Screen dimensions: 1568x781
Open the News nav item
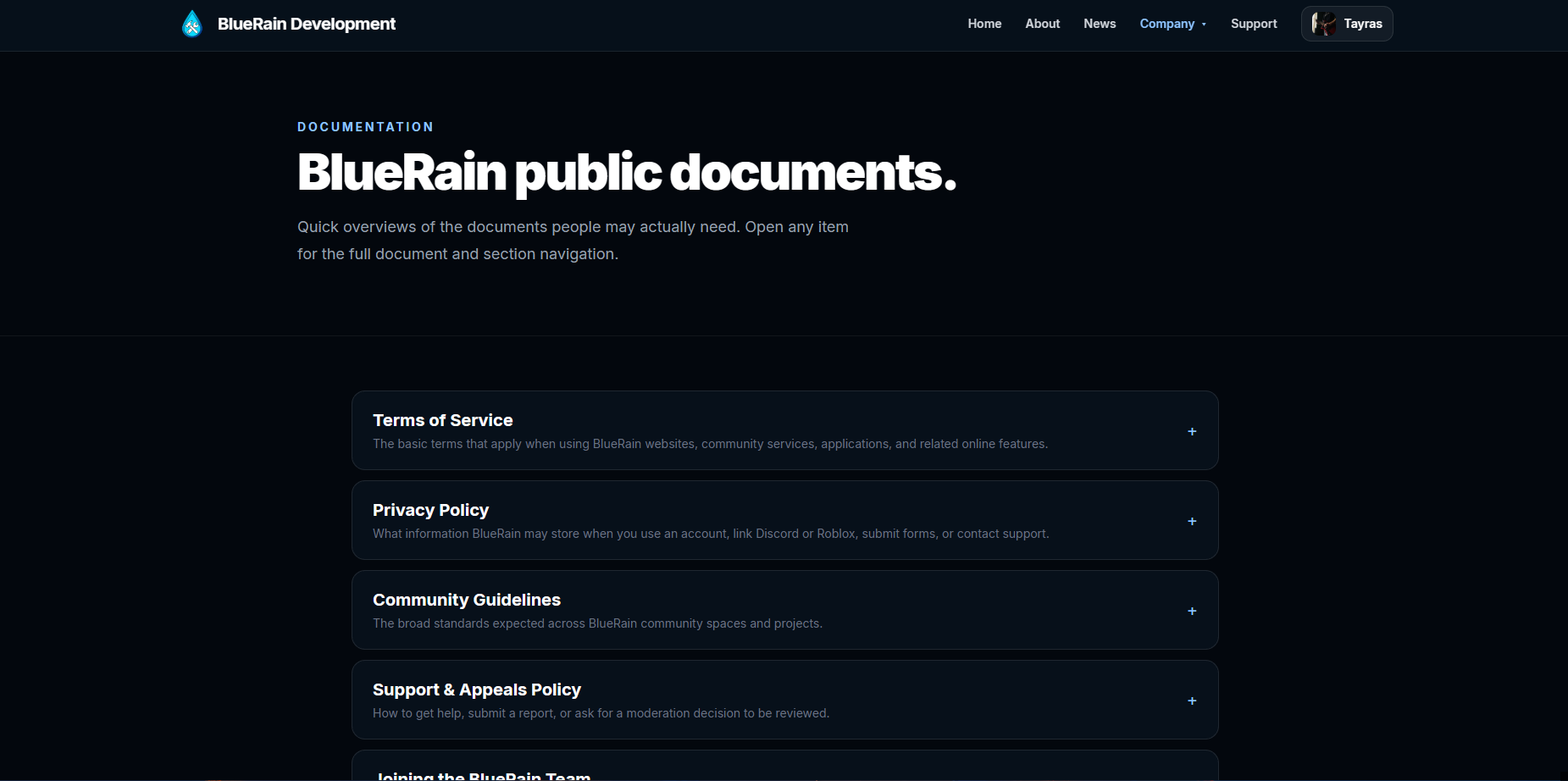pyautogui.click(x=1100, y=24)
